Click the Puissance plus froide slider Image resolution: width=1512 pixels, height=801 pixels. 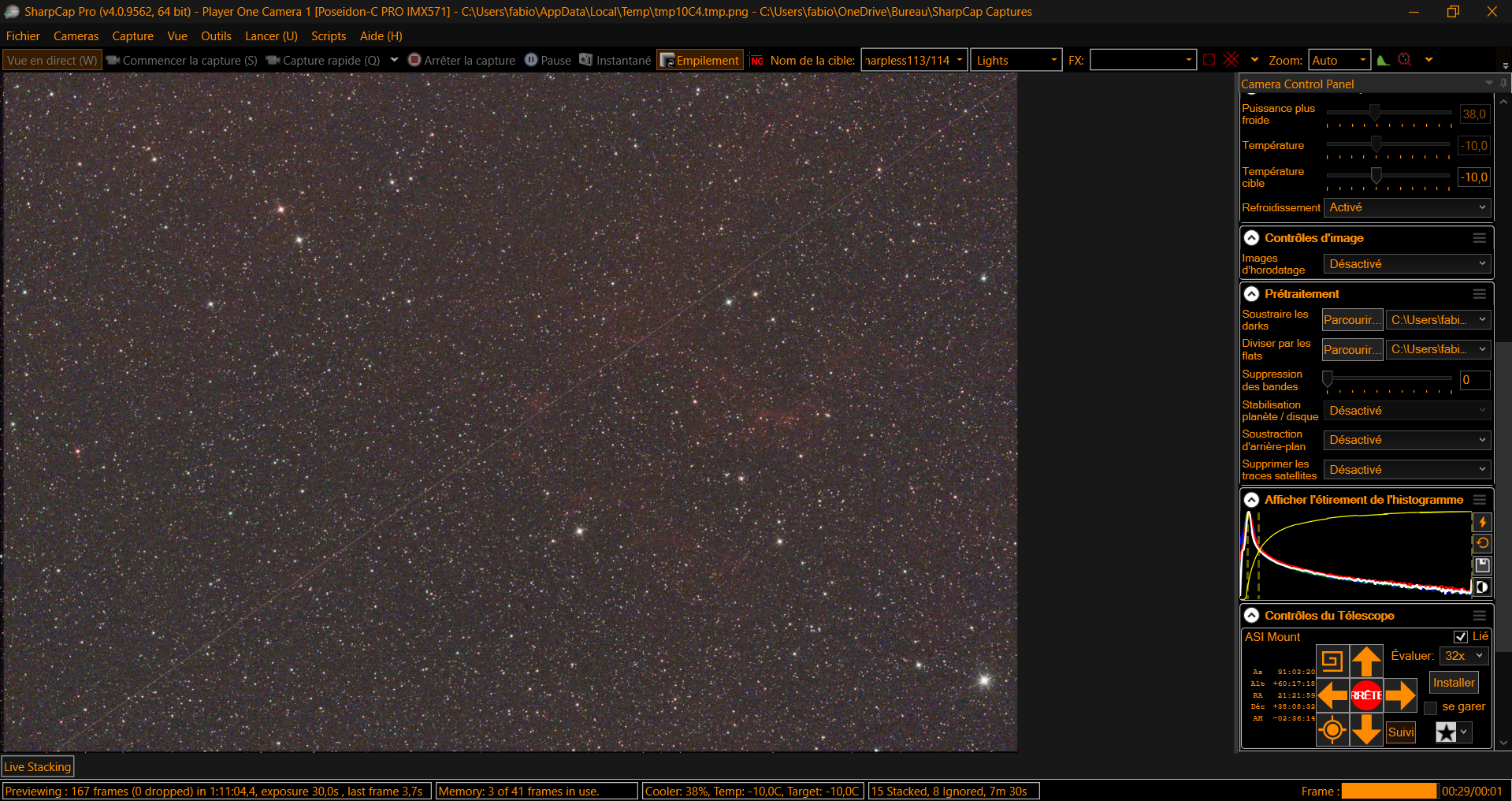click(1389, 114)
